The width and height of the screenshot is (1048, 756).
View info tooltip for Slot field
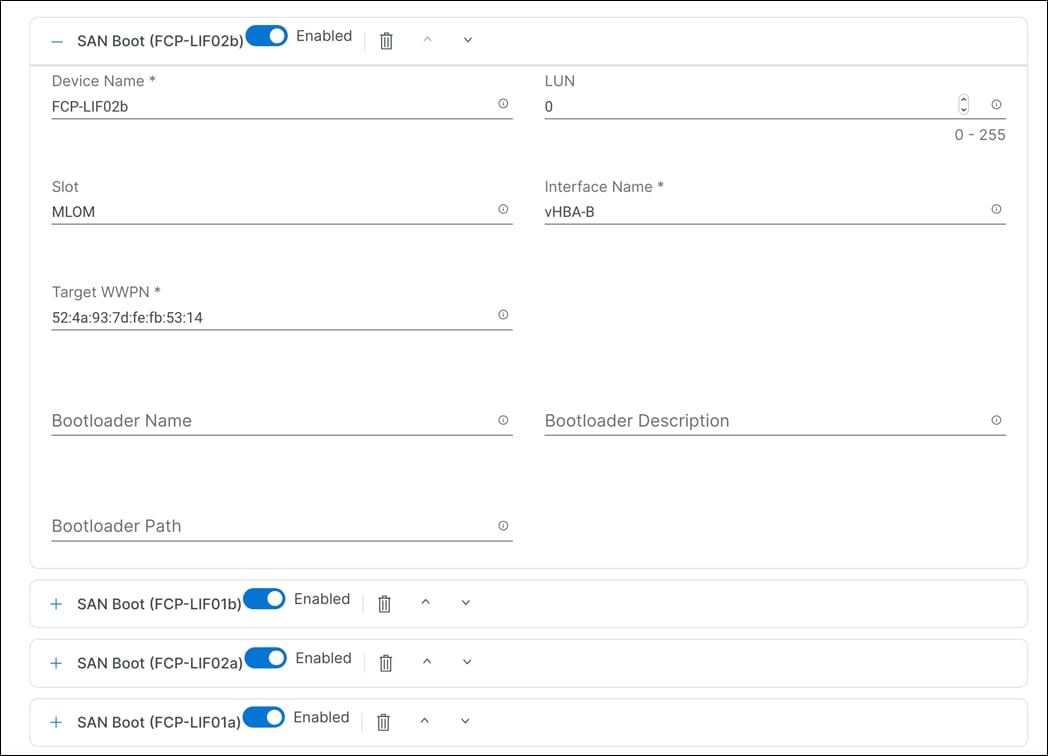click(503, 209)
